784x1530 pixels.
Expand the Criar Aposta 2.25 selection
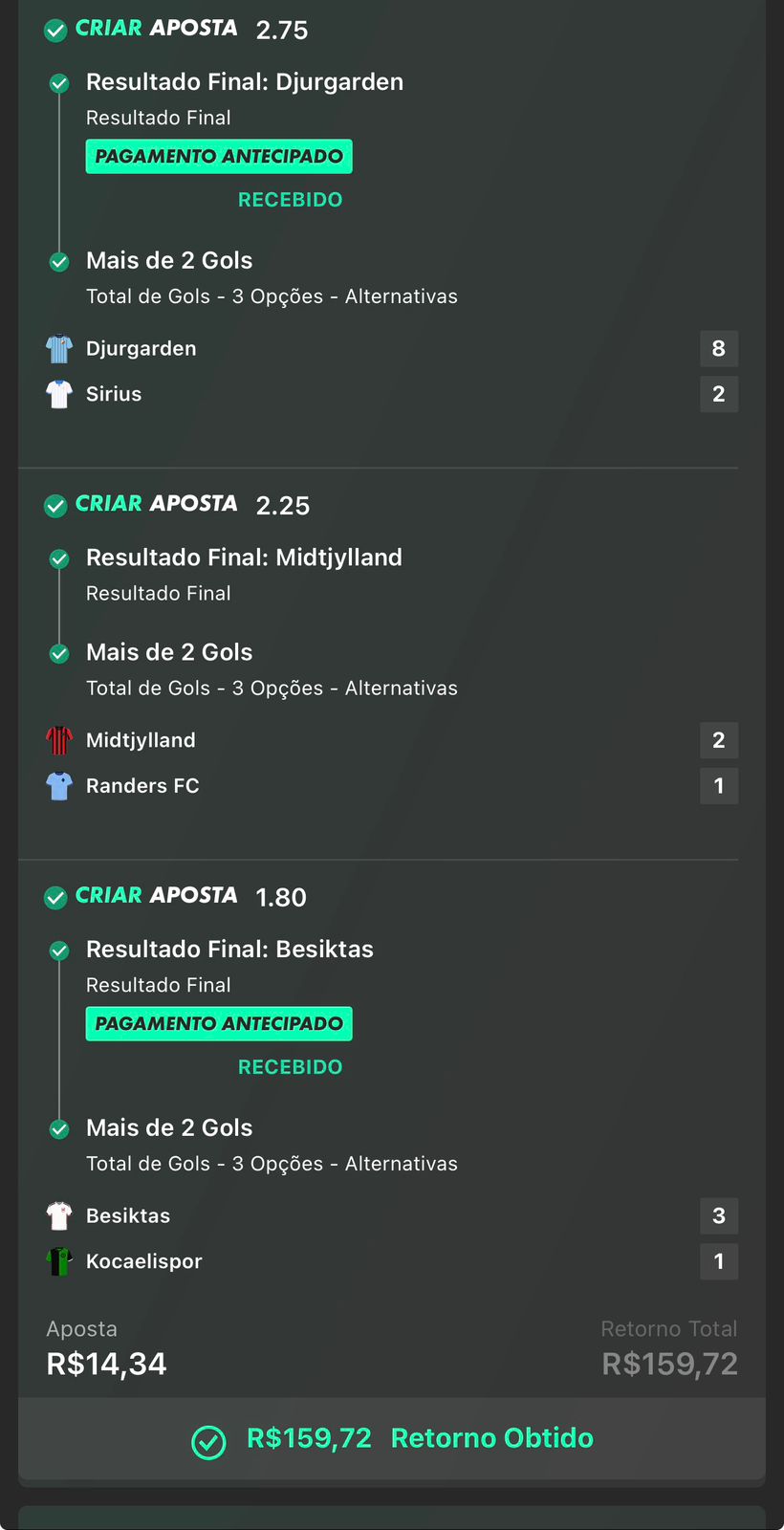coord(157,504)
